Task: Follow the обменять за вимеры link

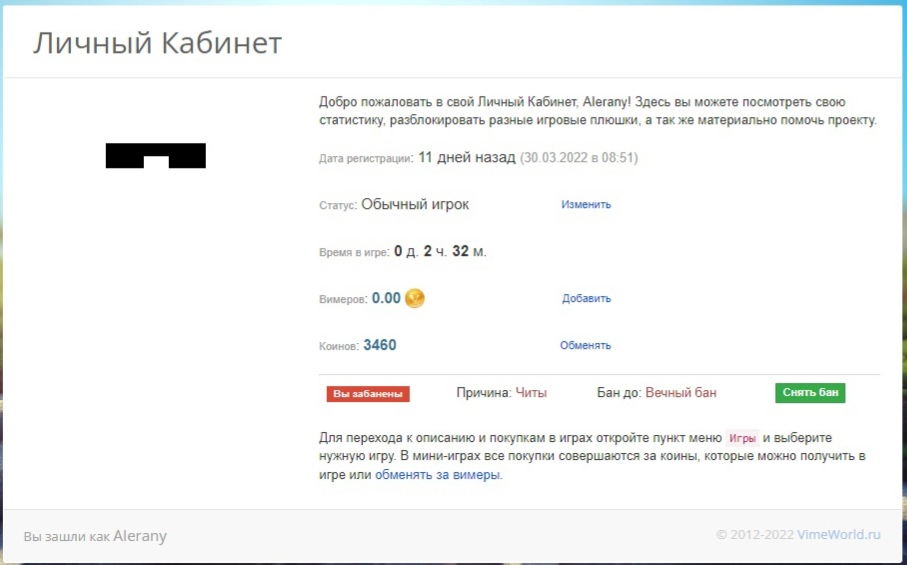Action: 438,475
